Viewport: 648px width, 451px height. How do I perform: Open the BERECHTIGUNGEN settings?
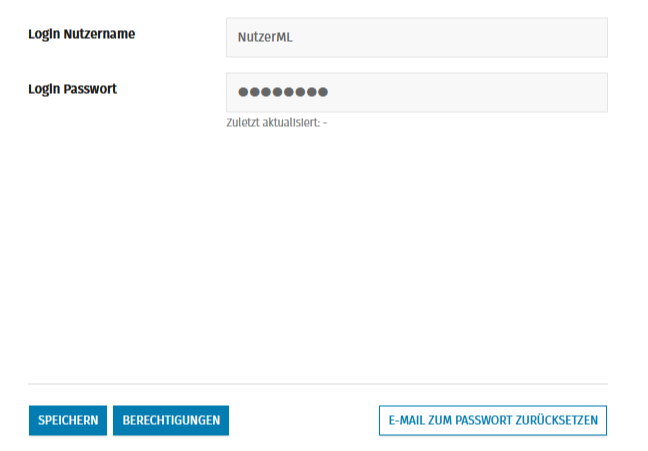171,420
